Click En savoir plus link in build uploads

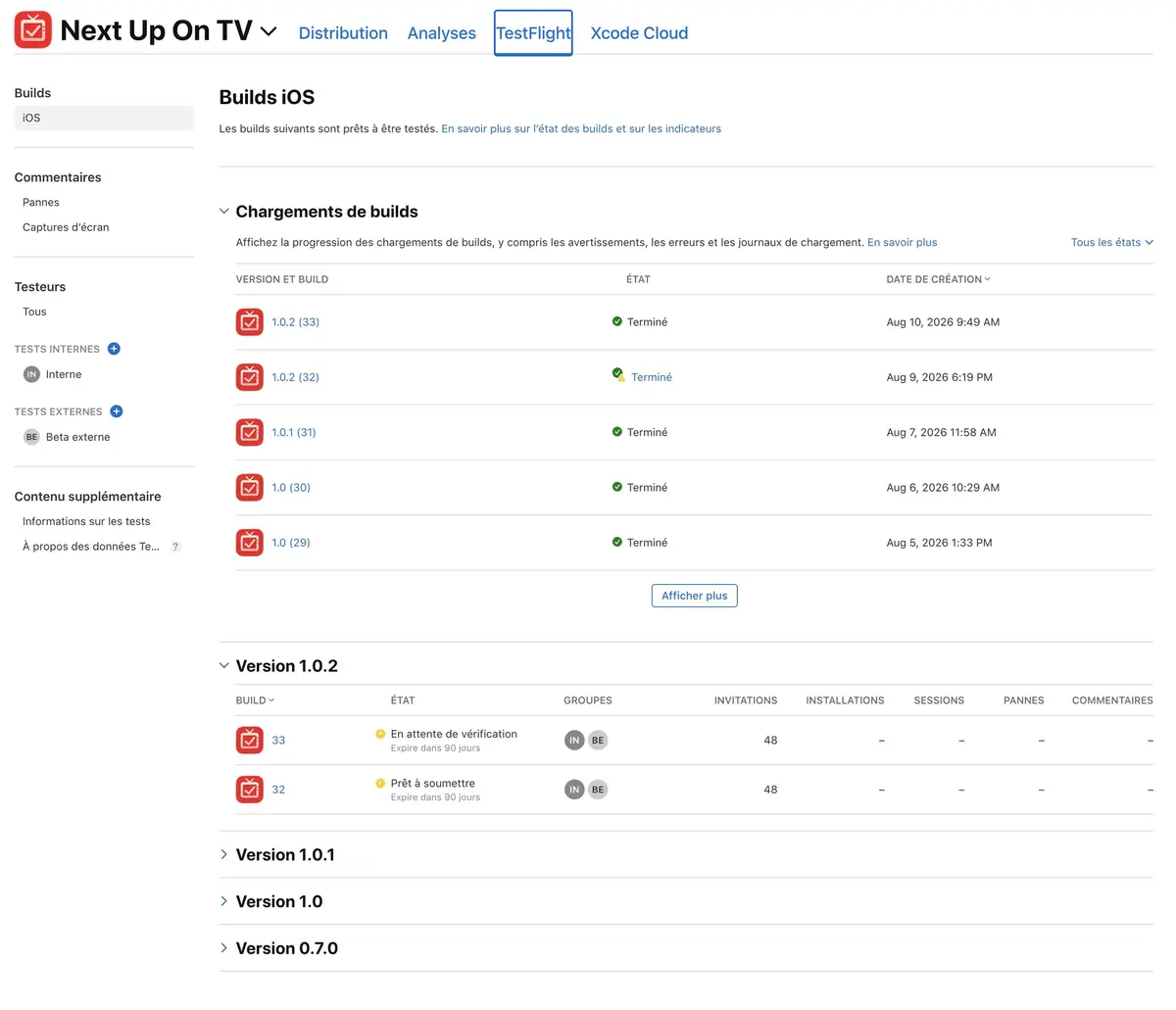(x=903, y=242)
